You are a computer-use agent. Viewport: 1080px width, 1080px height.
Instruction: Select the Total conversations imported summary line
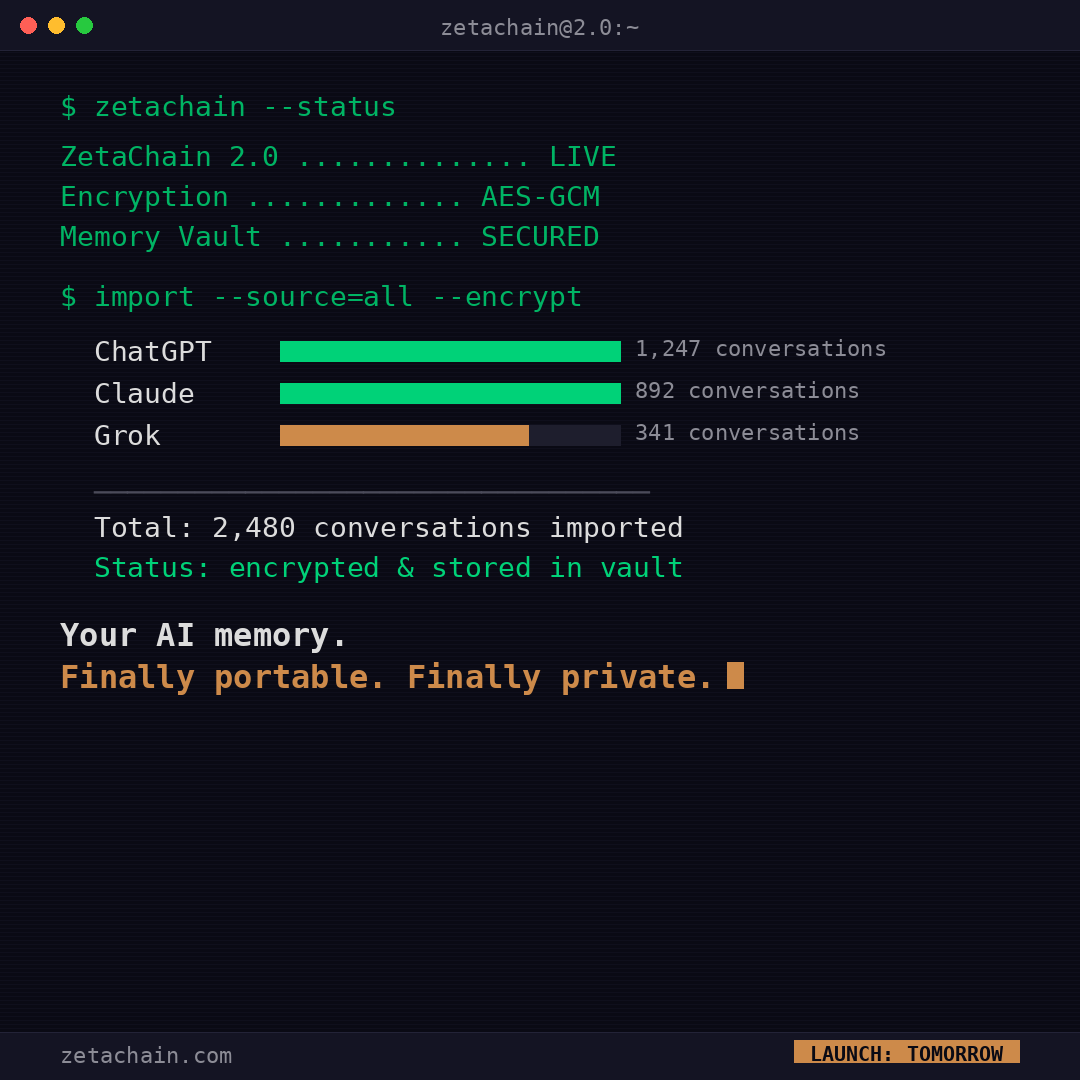pyautogui.click(x=388, y=527)
